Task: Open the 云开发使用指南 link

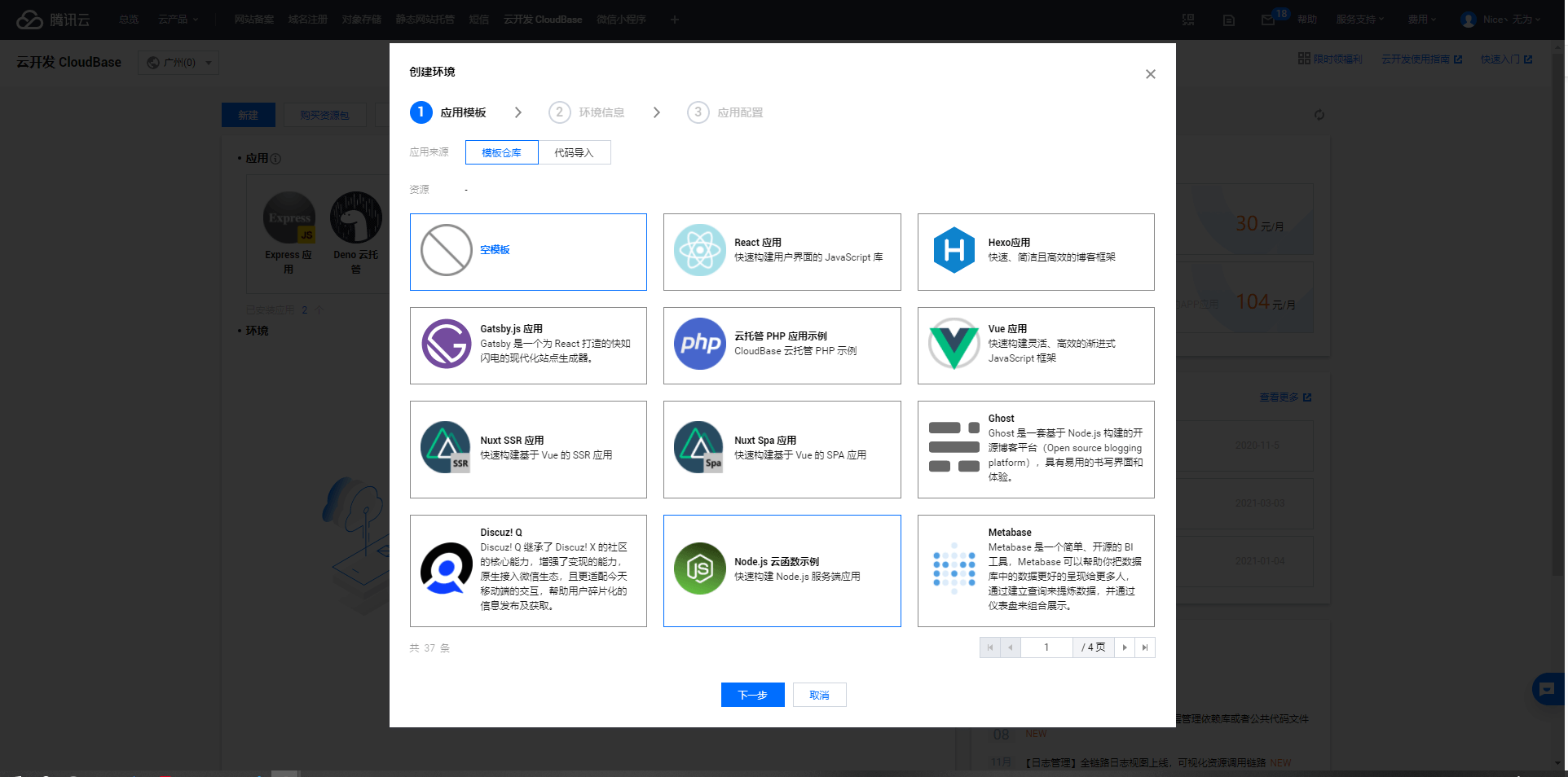Action: 1421,59
